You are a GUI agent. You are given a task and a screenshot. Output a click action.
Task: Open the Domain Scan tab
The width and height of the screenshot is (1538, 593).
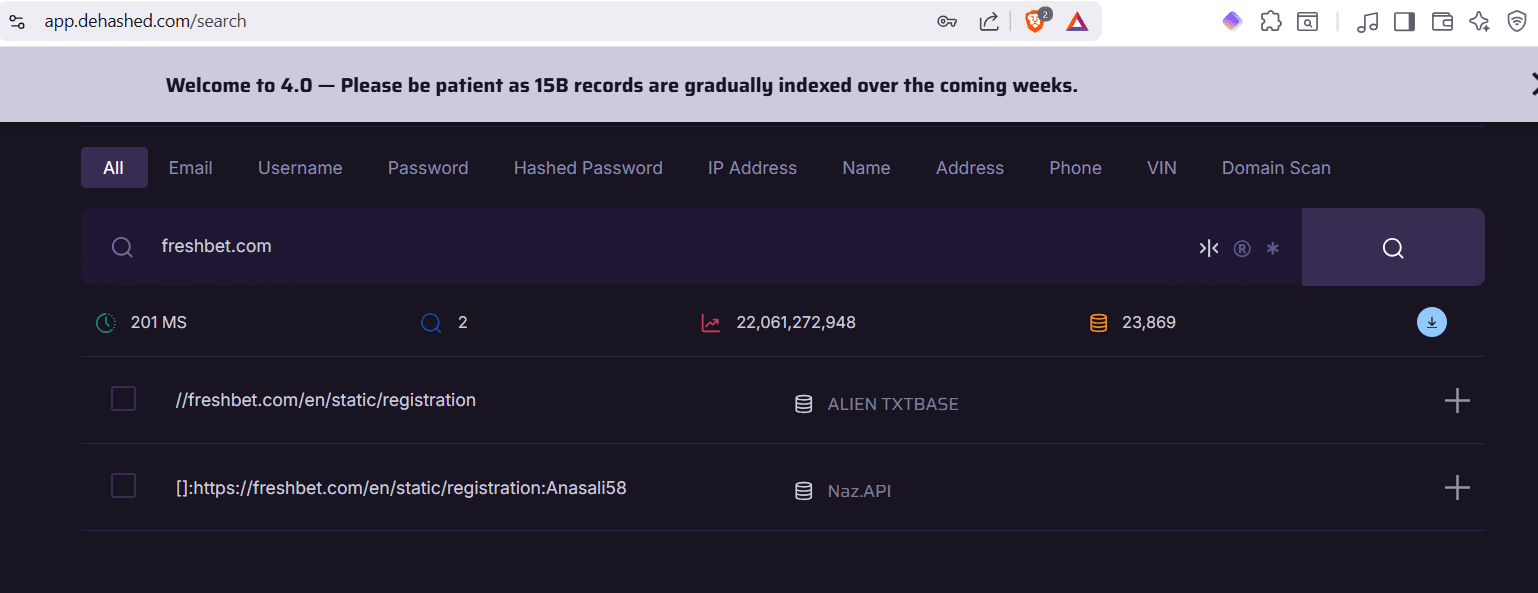point(1276,167)
